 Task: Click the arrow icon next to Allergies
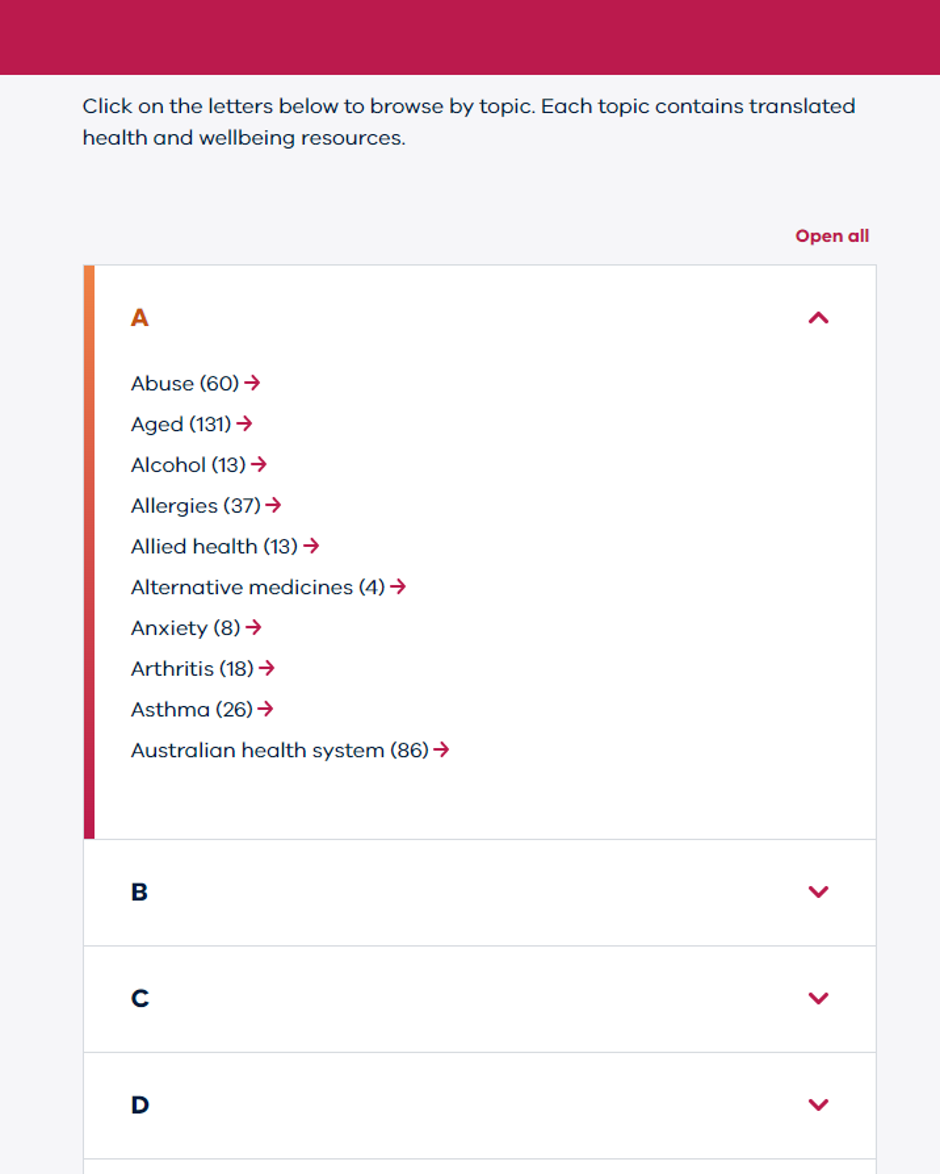pos(273,506)
